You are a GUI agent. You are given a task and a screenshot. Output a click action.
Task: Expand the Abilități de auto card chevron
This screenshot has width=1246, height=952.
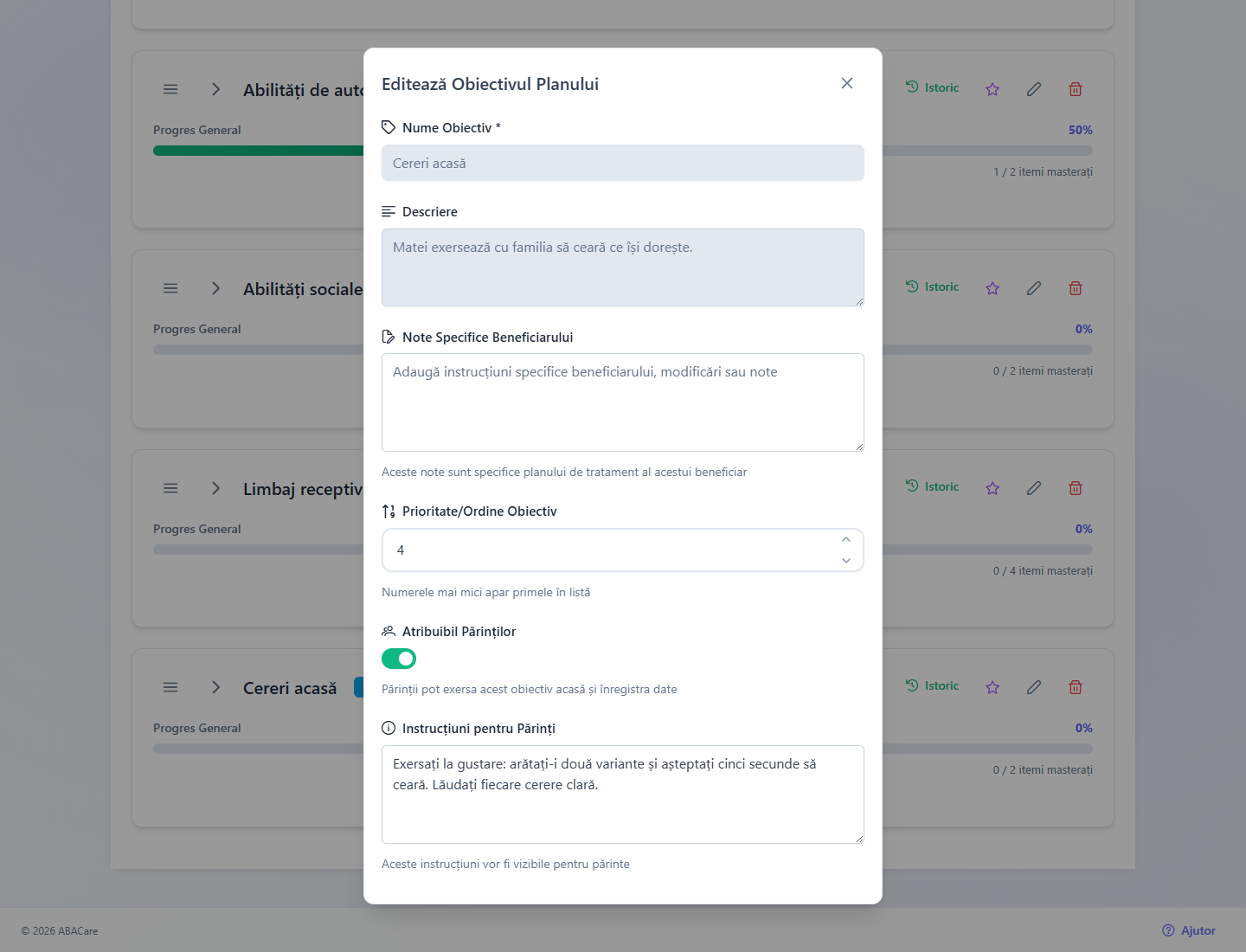[215, 89]
